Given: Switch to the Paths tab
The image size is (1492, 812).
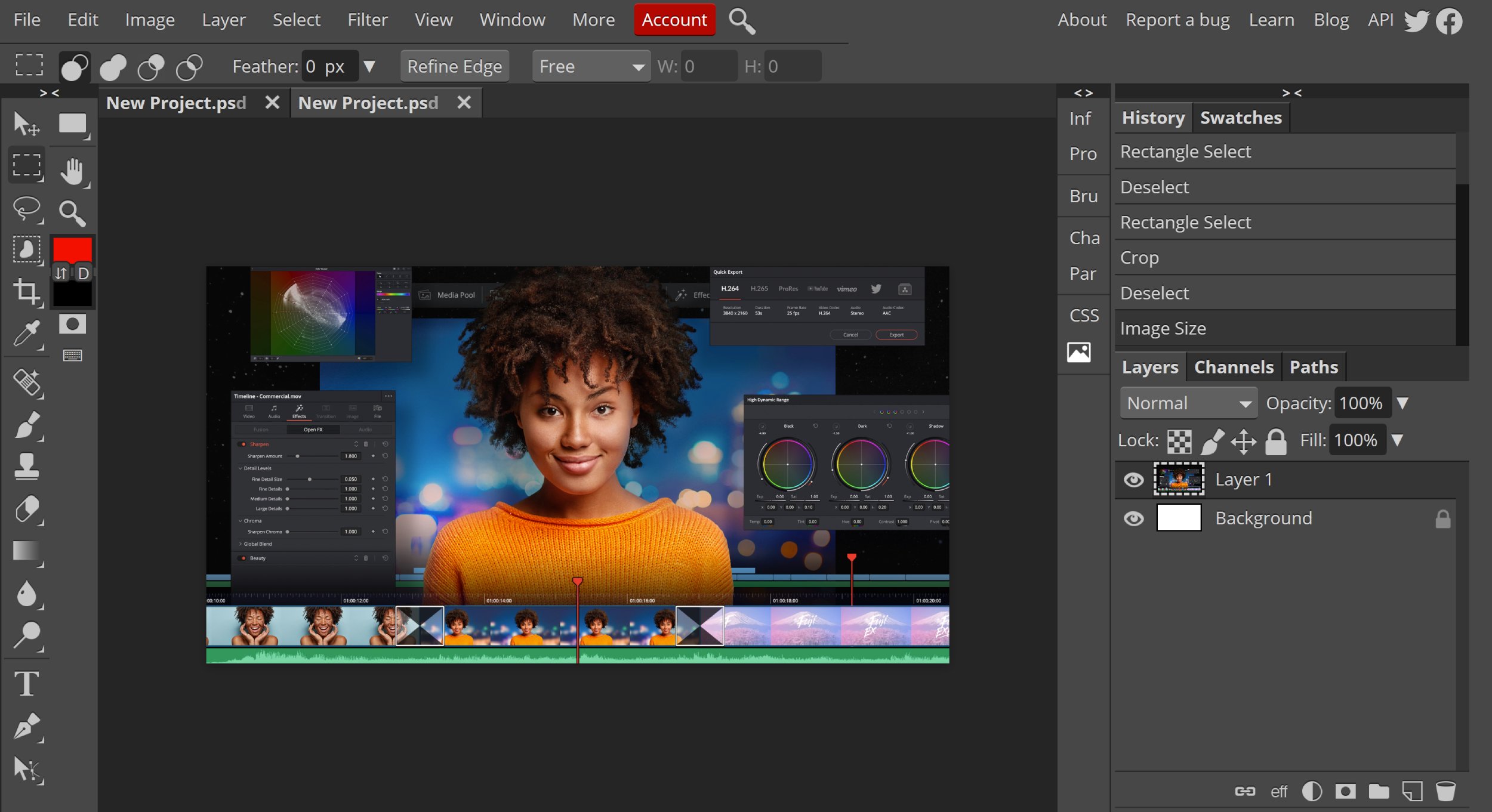Looking at the screenshot, I should pos(1314,367).
